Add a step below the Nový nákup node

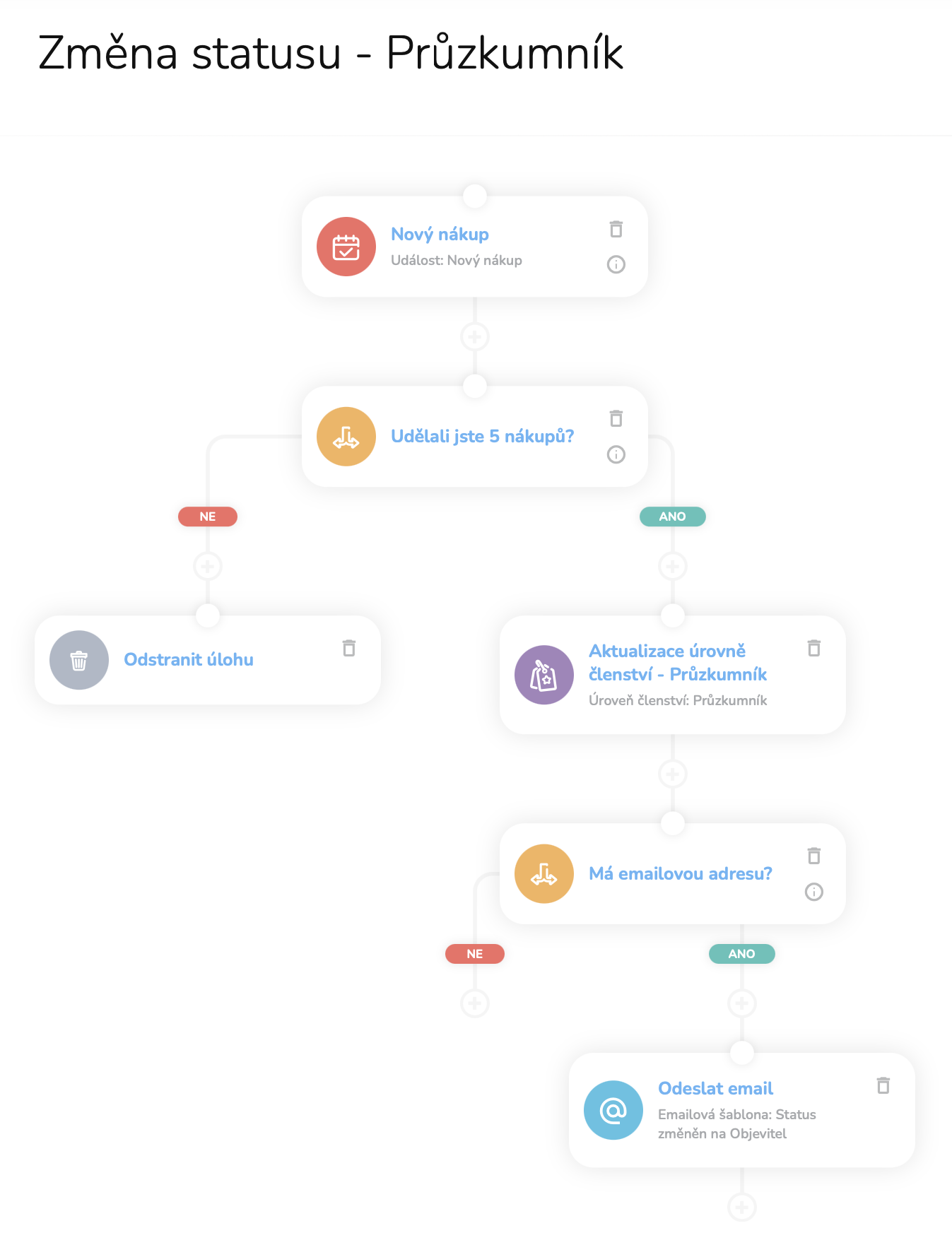(x=475, y=337)
